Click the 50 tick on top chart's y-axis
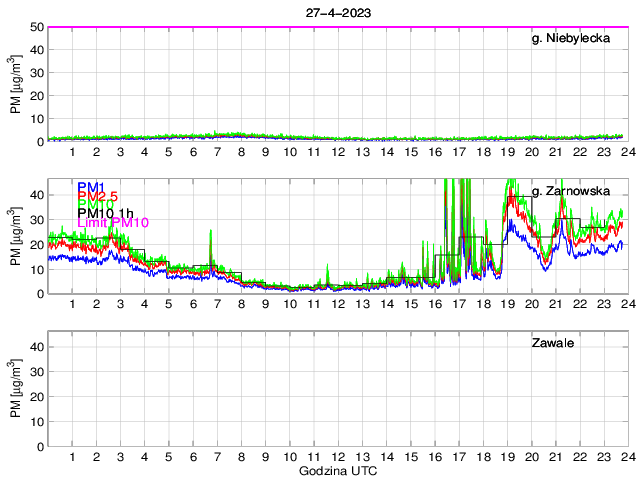Viewport: 640px width, 480px height. tap(36, 27)
